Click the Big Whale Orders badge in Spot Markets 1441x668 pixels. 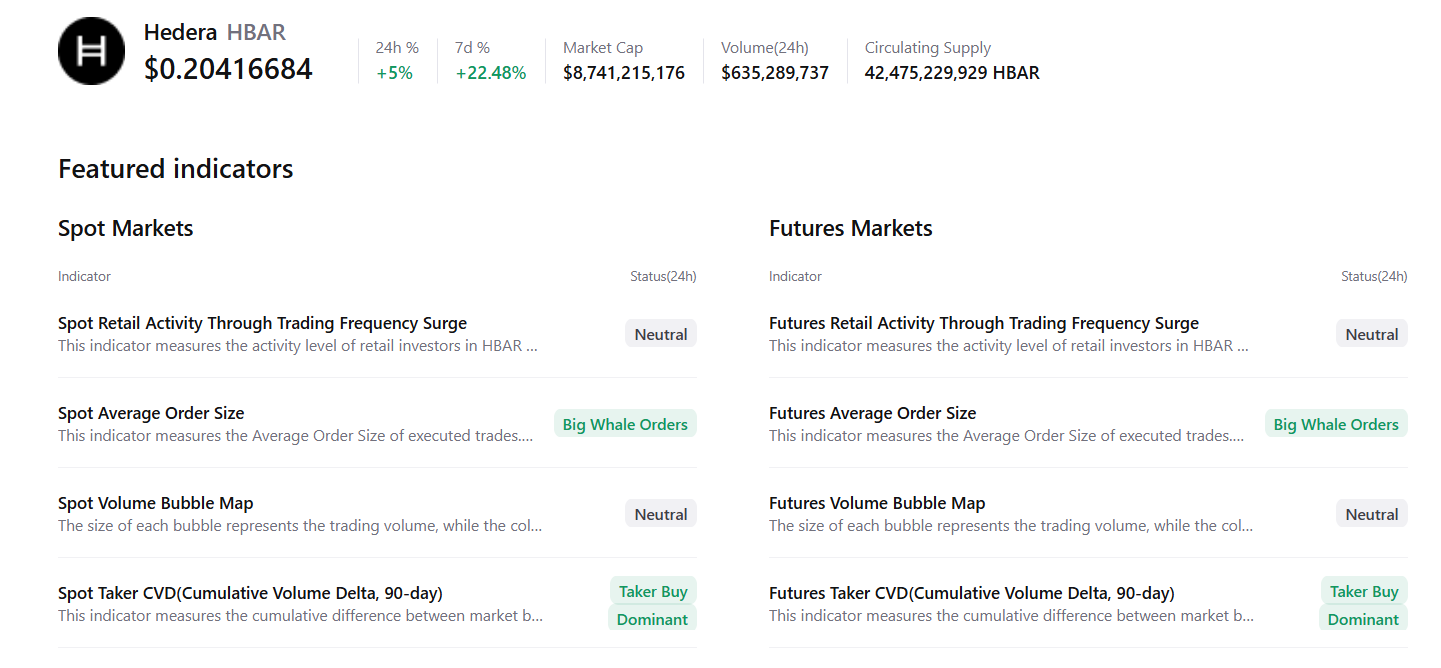625,423
